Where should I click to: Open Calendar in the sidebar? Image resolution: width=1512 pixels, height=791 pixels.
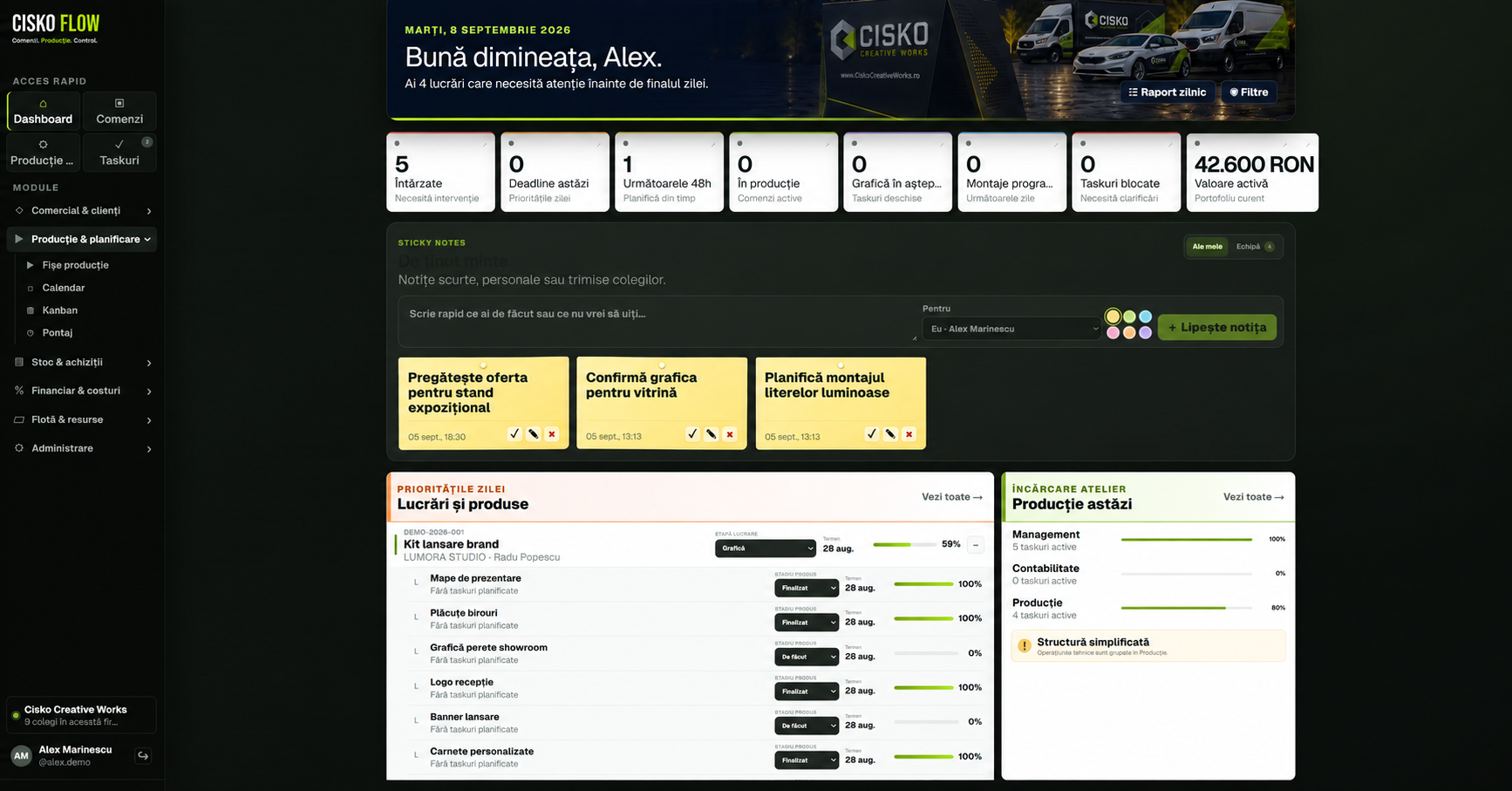click(64, 288)
